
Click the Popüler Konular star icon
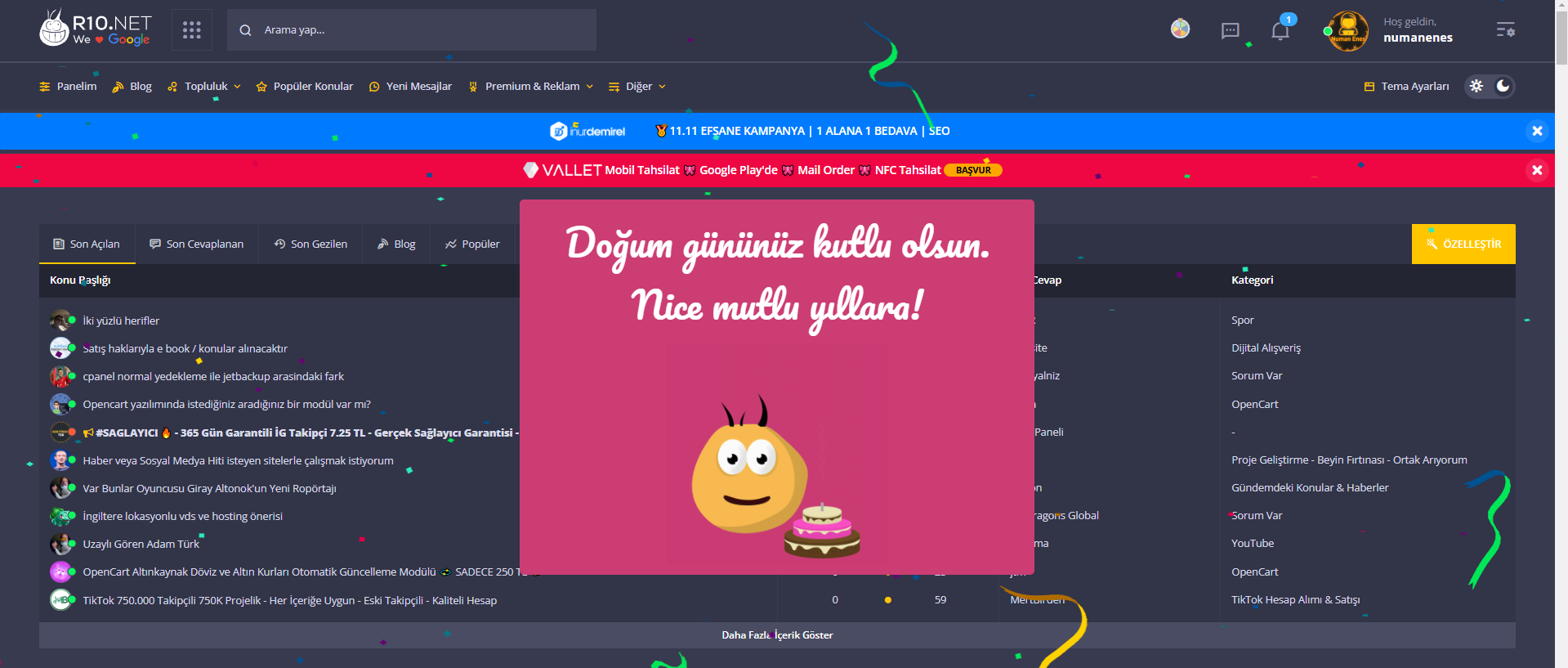pos(261,87)
